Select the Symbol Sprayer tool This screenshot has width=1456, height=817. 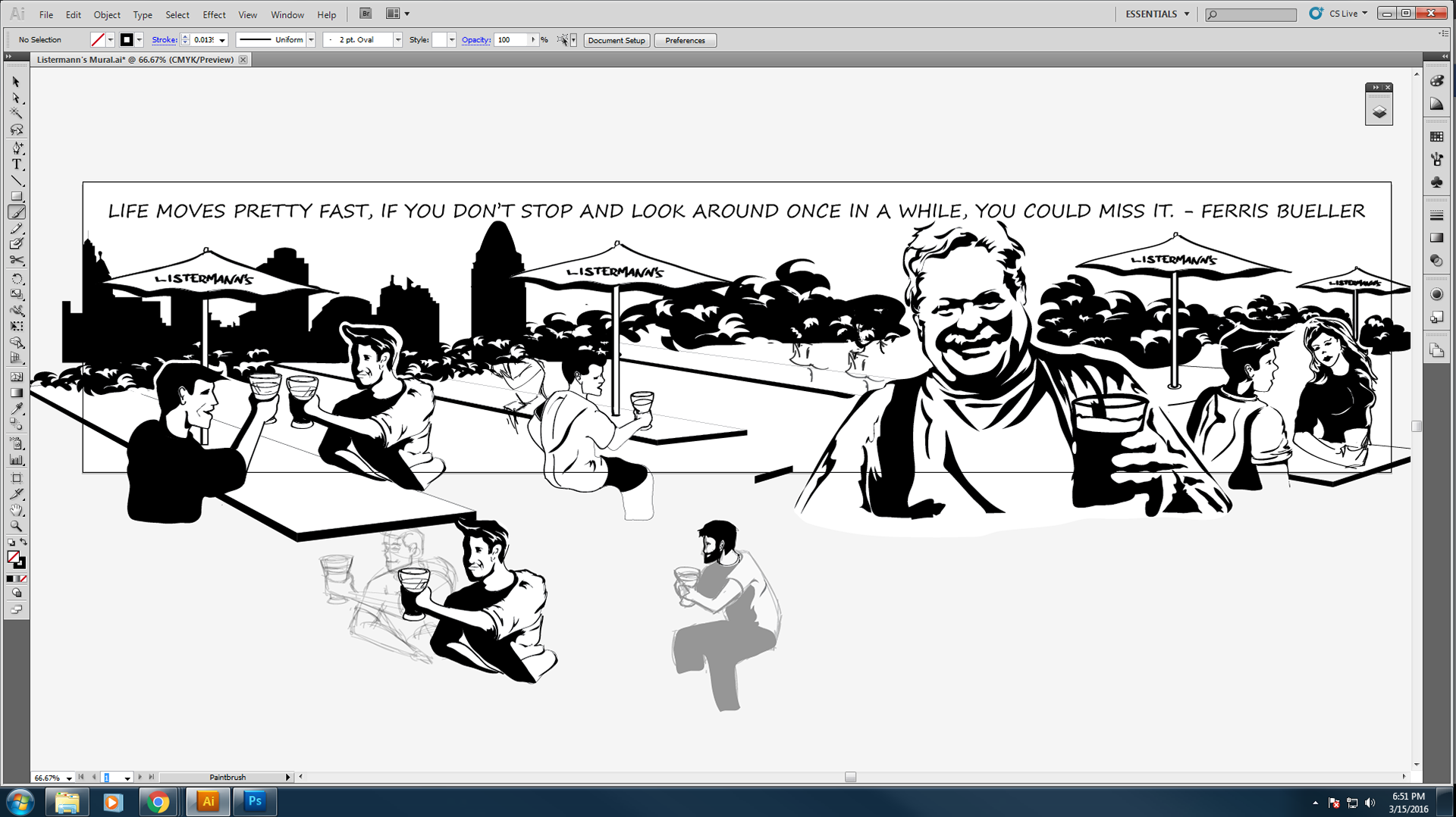pyautogui.click(x=16, y=443)
